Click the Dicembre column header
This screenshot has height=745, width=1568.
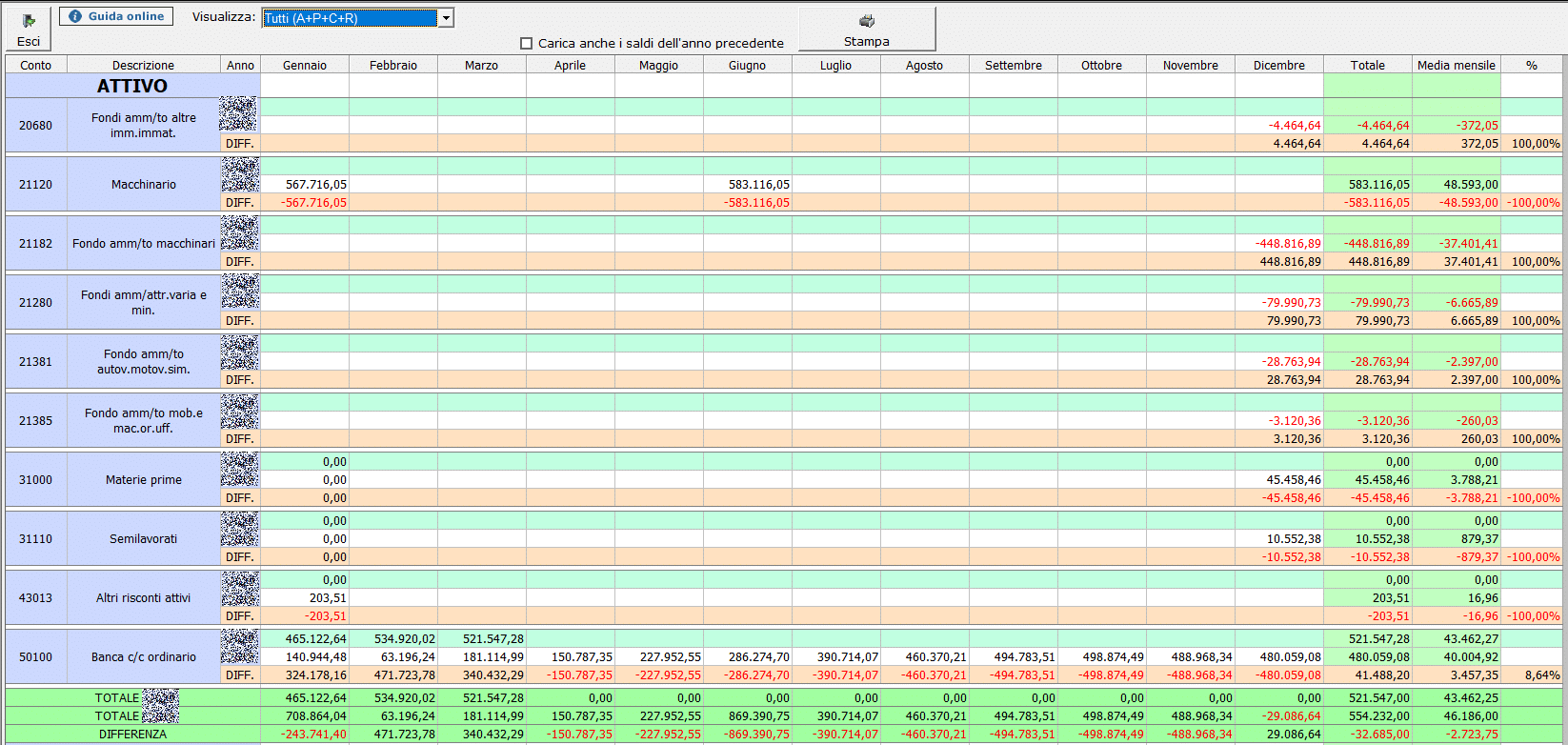coord(1278,65)
